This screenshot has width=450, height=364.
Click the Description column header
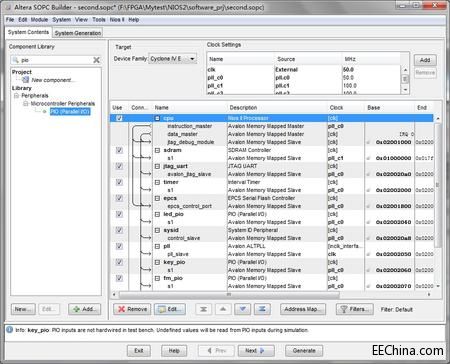click(243, 108)
